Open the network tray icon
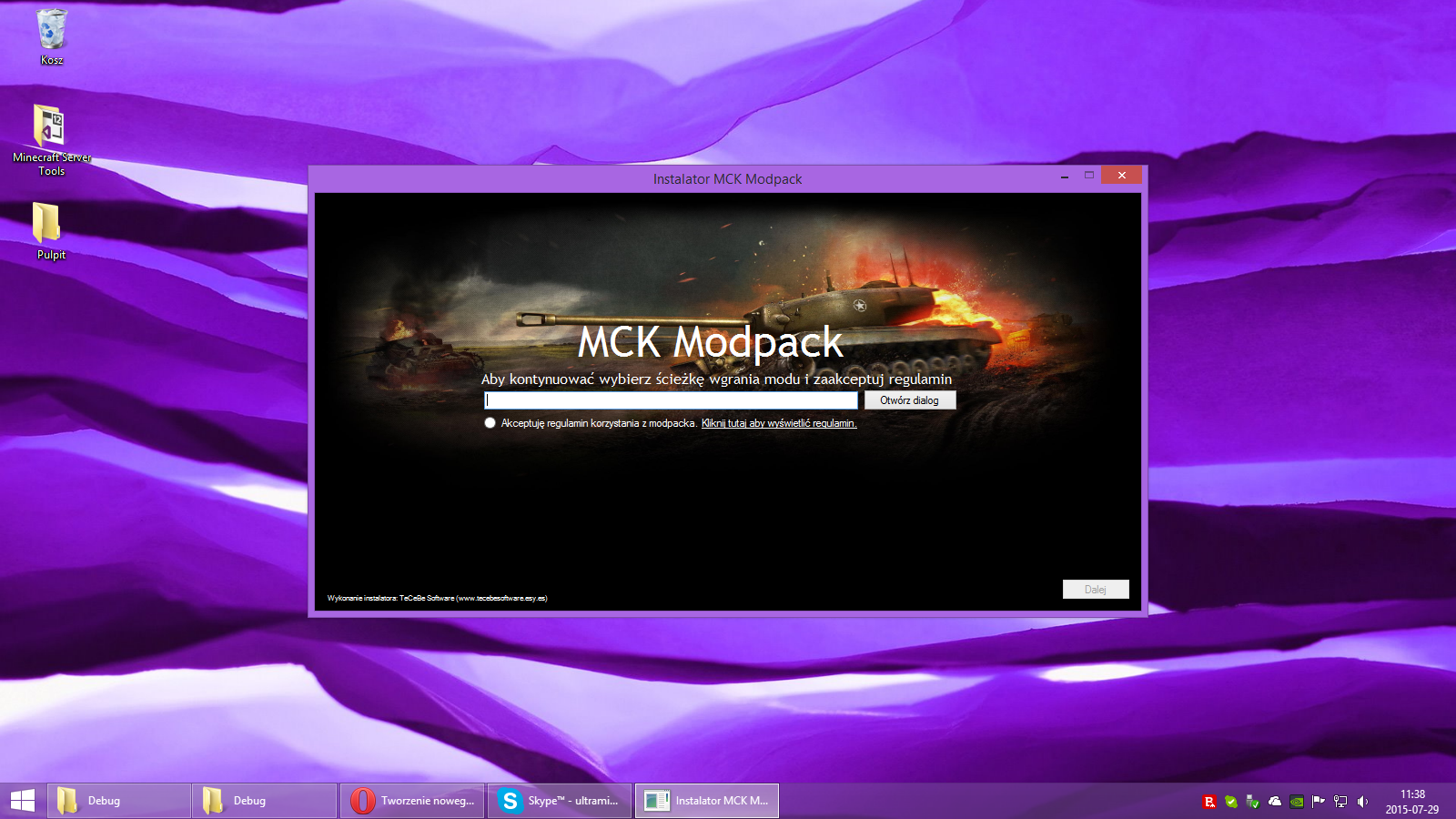The width and height of the screenshot is (1456, 819). [1340, 802]
